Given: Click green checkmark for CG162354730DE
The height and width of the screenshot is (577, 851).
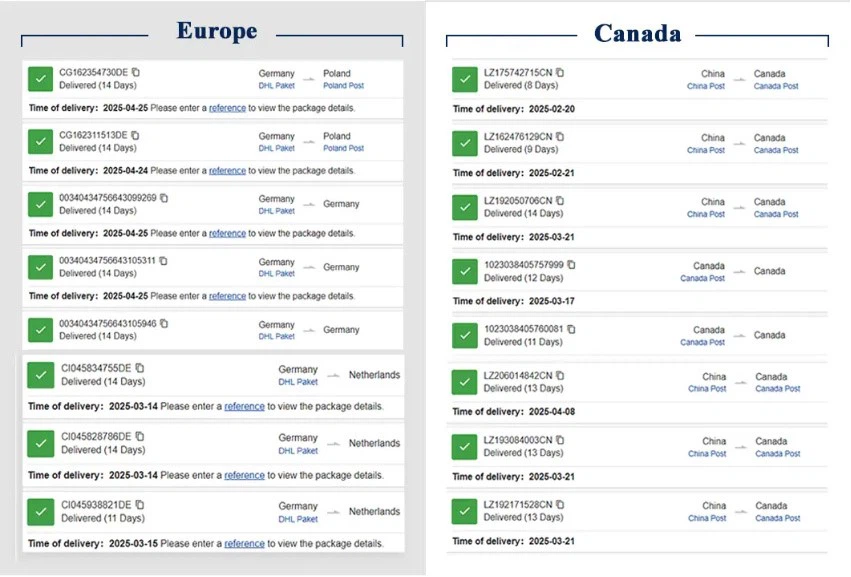Looking at the screenshot, I should [40, 79].
